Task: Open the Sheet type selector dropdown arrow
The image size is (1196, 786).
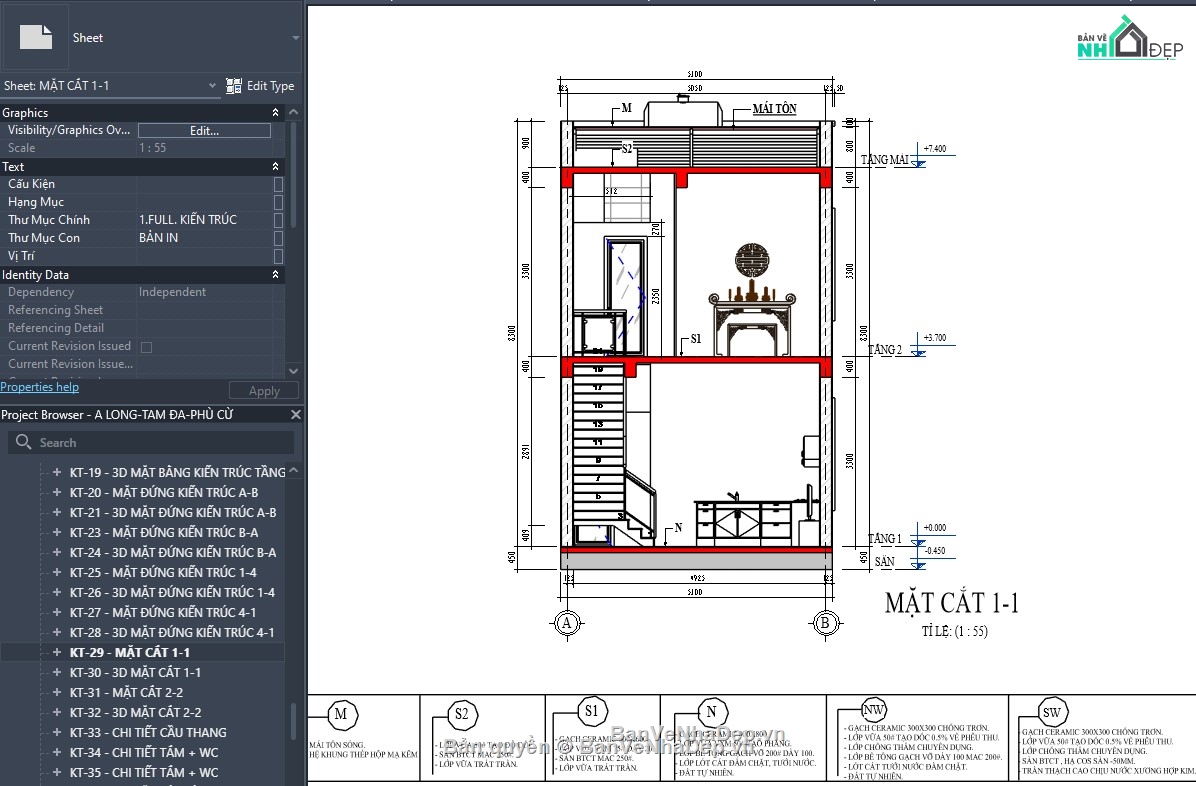Action: [295, 37]
